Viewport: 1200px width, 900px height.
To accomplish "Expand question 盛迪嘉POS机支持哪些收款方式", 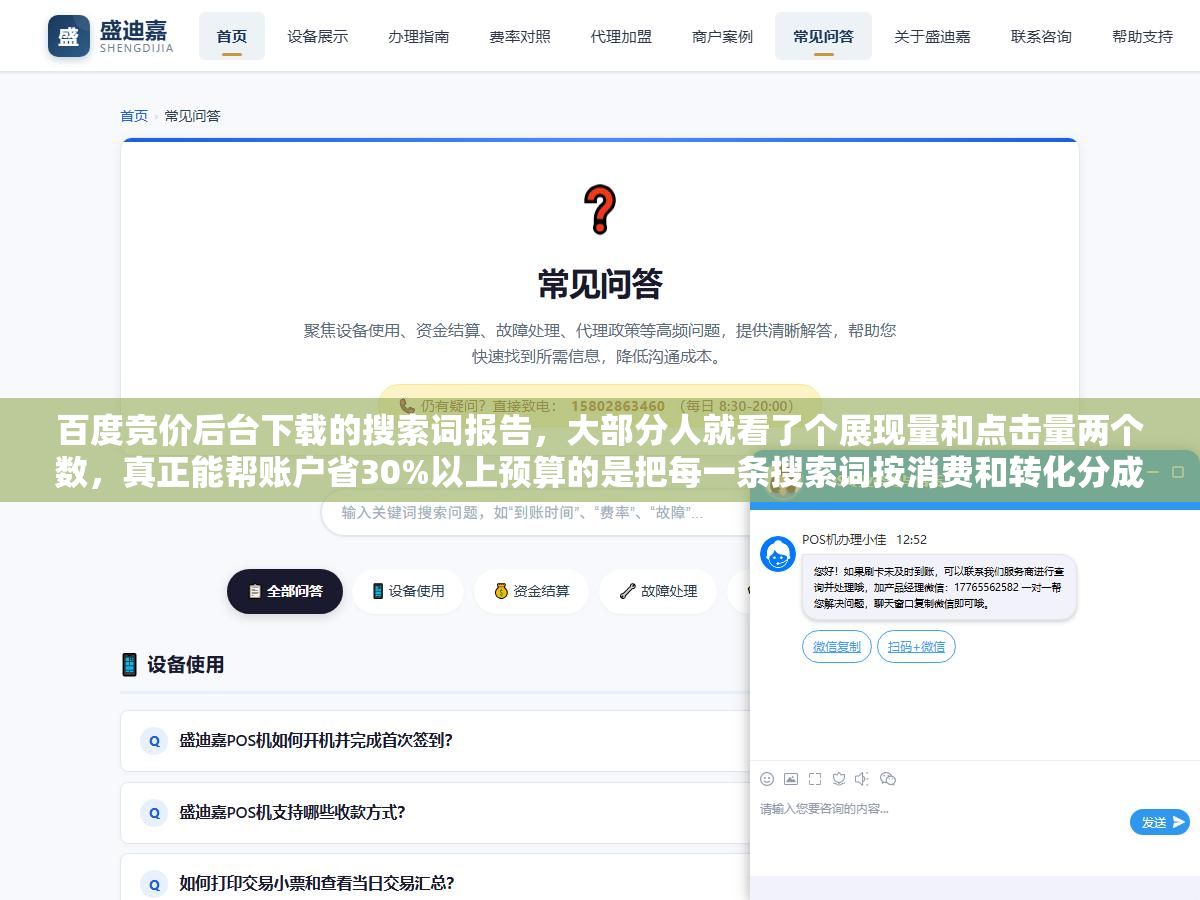I will pyautogui.click(x=436, y=813).
